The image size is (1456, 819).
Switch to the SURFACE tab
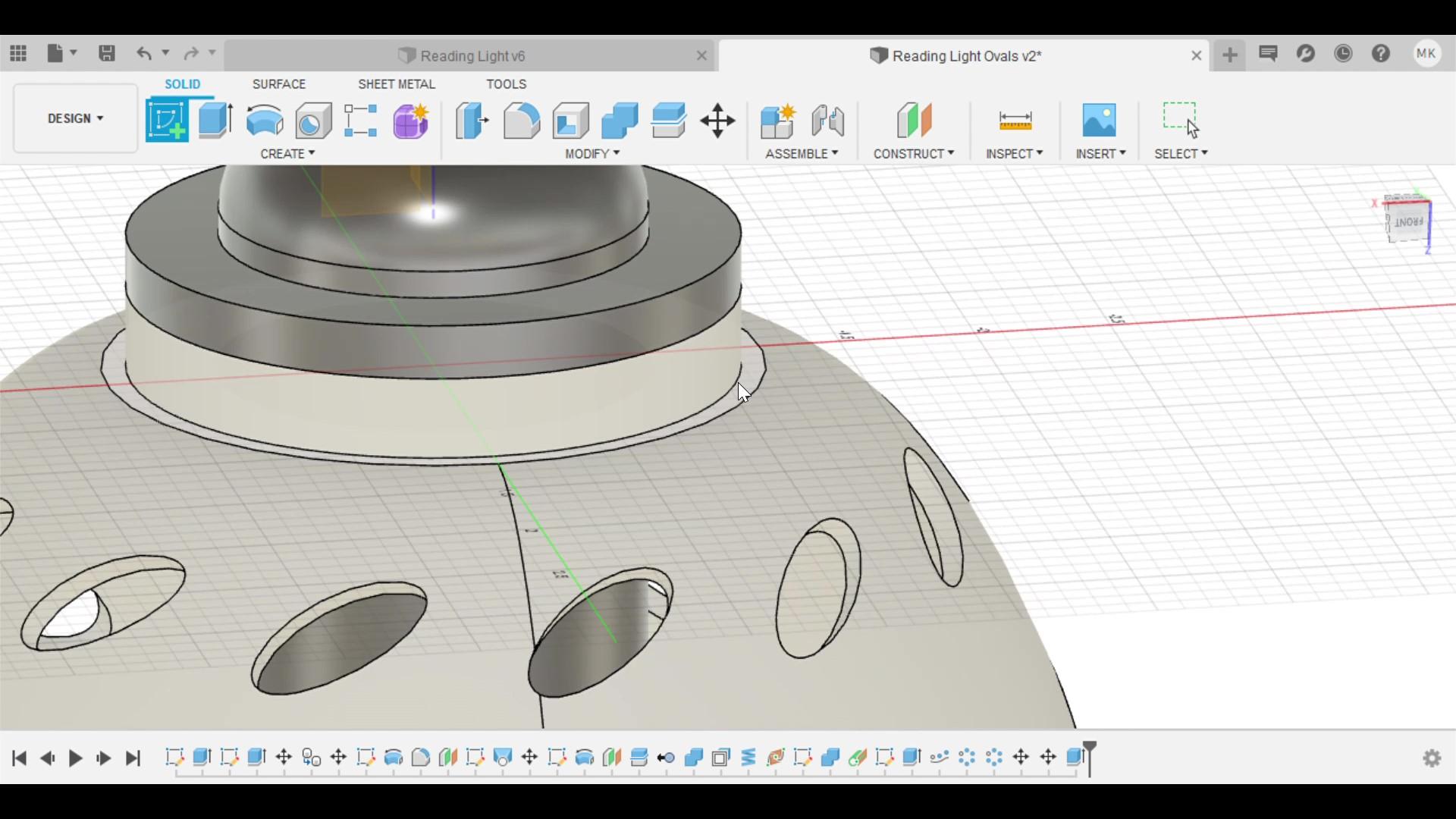278,84
